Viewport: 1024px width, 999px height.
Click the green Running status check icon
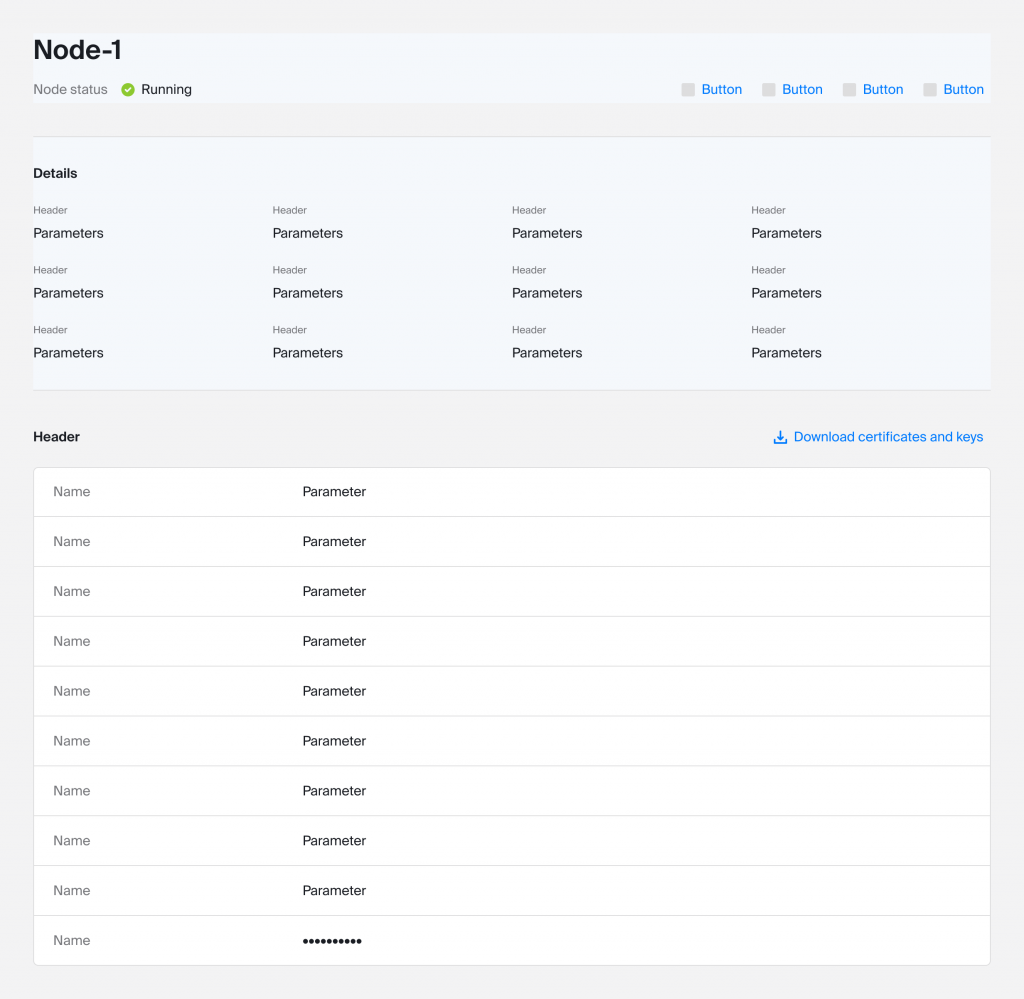pos(128,89)
